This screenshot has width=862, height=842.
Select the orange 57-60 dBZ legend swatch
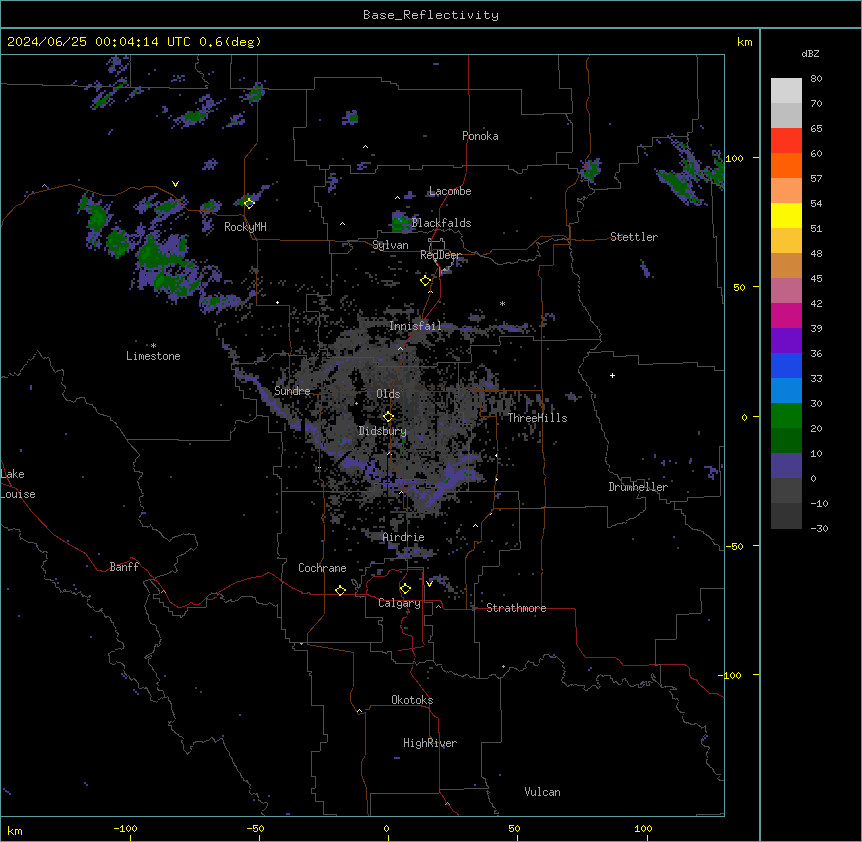click(786, 165)
